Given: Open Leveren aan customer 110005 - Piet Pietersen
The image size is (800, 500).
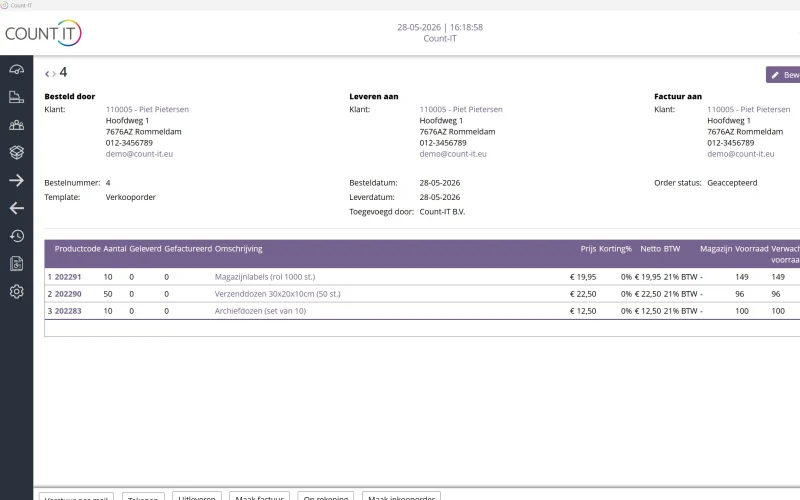Looking at the screenshot, I should click(461, 109).
